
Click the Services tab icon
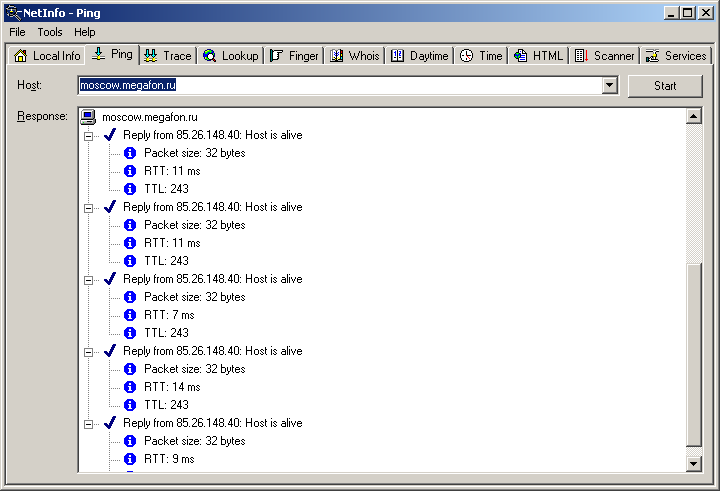[x=652, y=56]
